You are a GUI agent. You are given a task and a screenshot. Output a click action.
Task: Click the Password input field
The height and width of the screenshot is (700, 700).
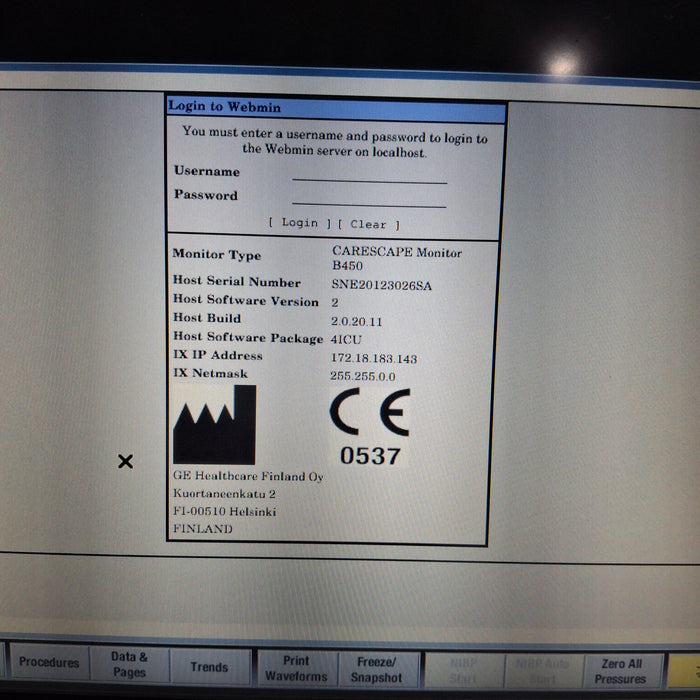coord(369,198)
